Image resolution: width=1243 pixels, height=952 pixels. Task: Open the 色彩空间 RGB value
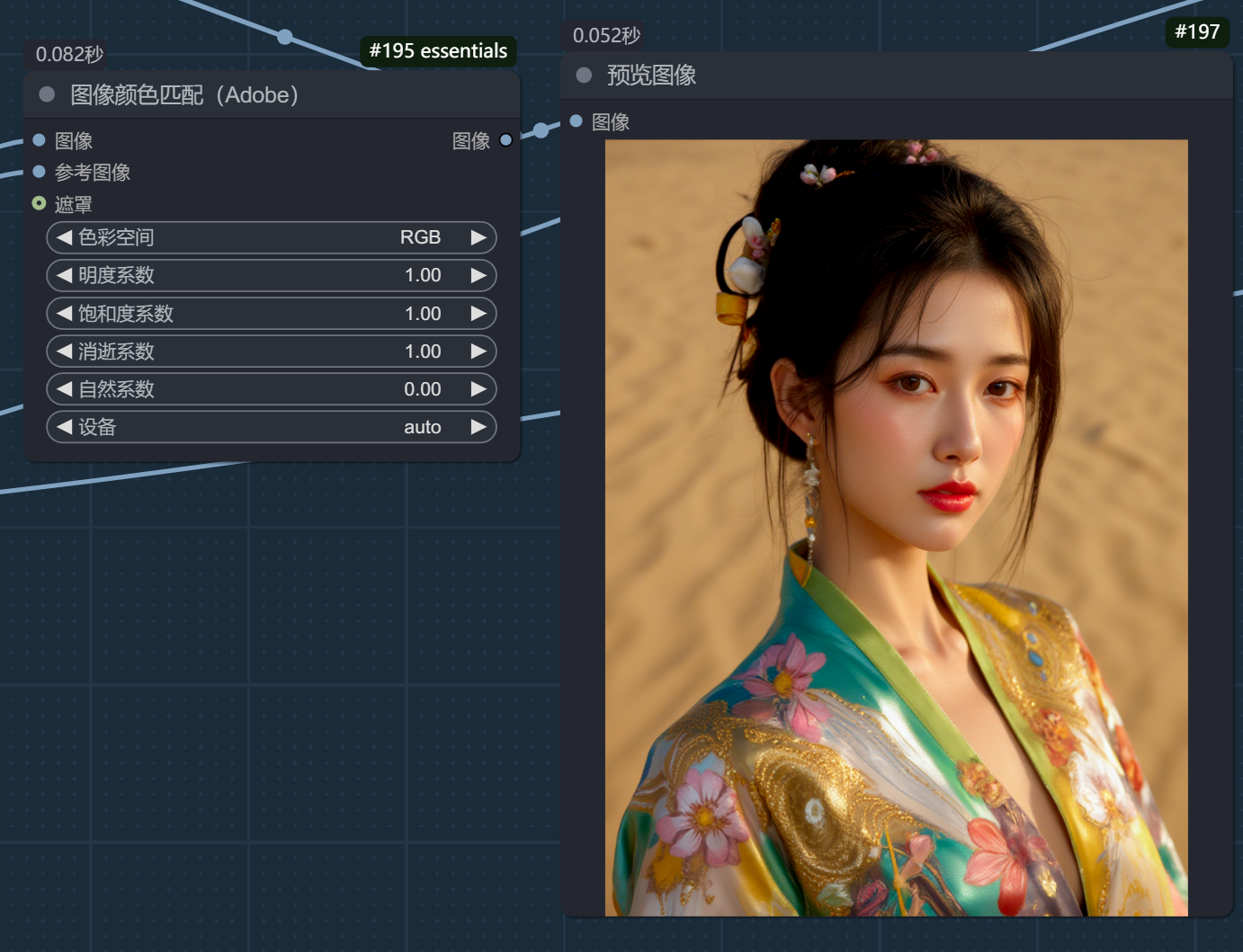pyautogui.click(x=420, y=237)
